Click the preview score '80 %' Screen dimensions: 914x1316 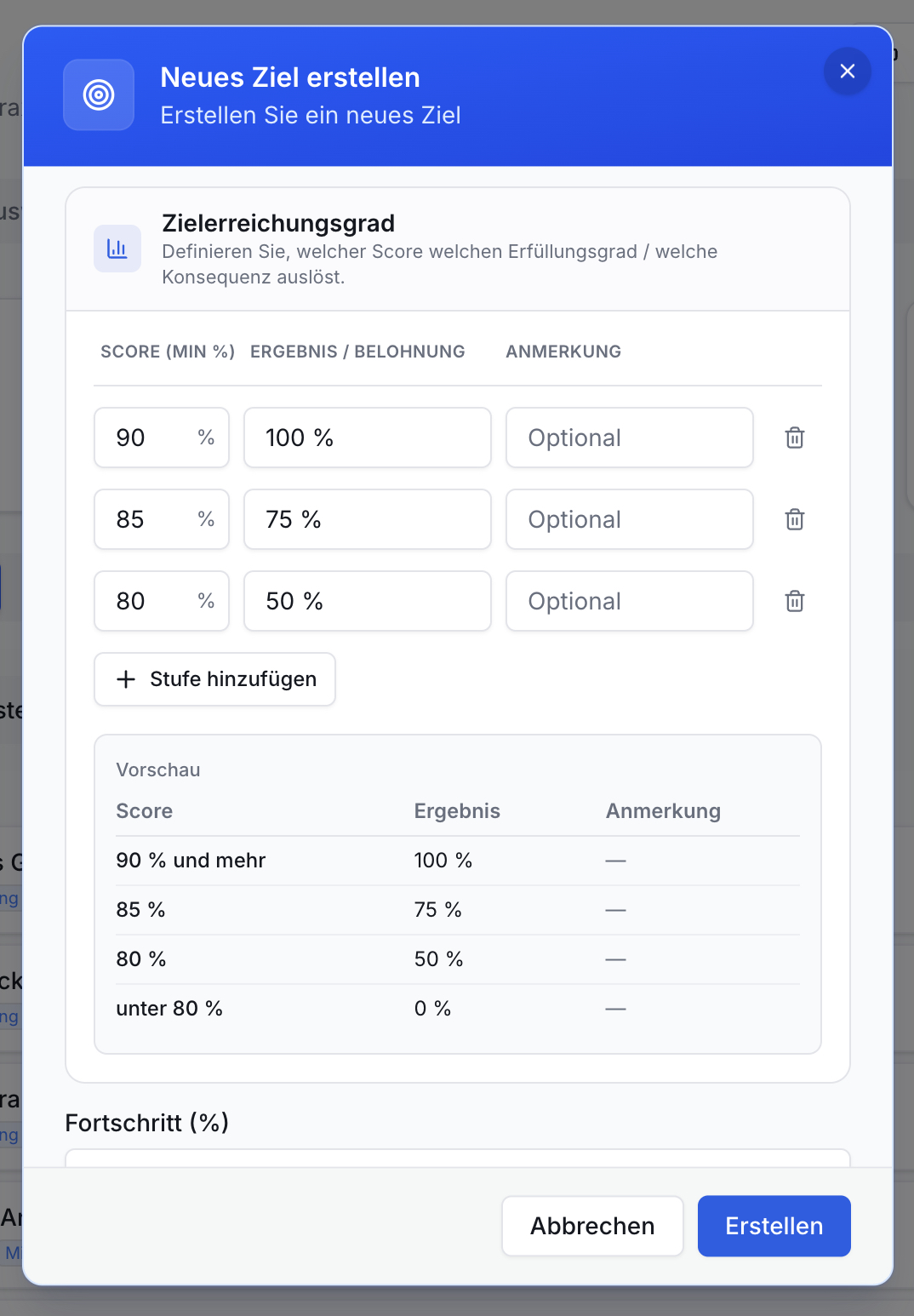141,959
